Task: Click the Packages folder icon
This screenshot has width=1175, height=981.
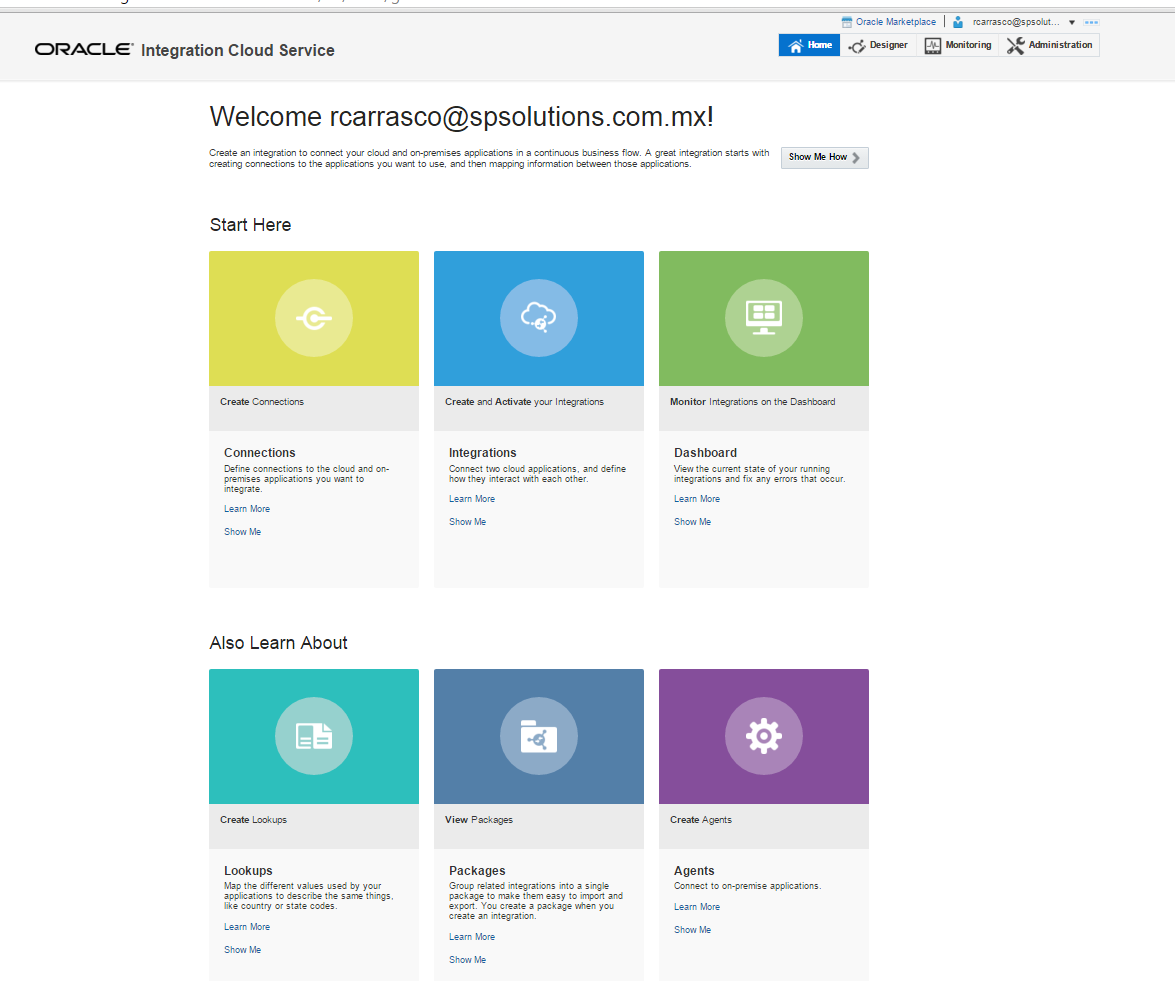Action: pos(539,736)
